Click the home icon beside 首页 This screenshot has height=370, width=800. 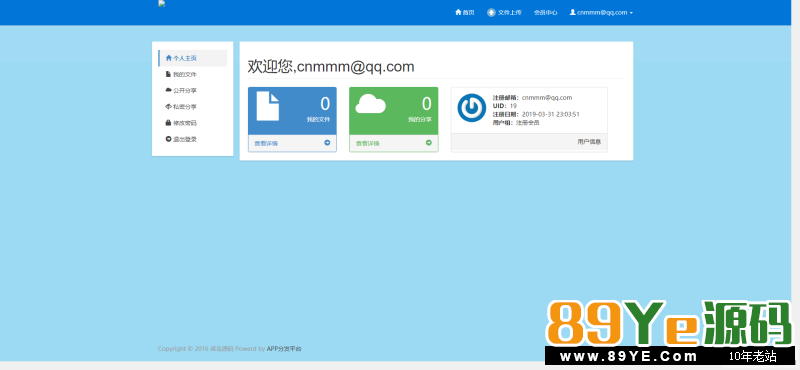pyautogui.click(x=458, y=12)
